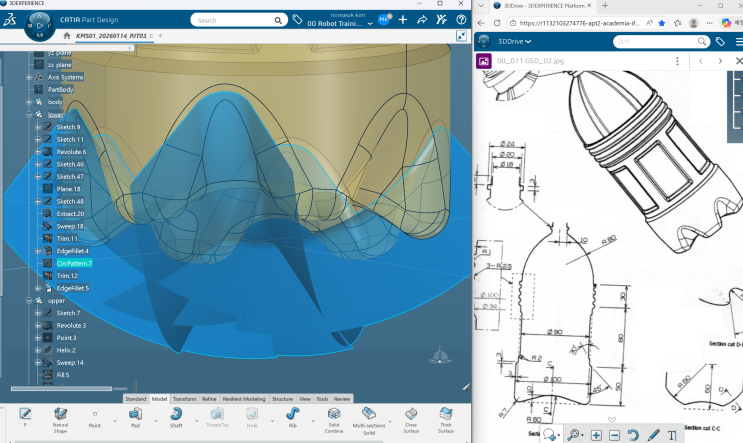Click the expand view icon in 3D viewport corner

click(x=461, y=36)
